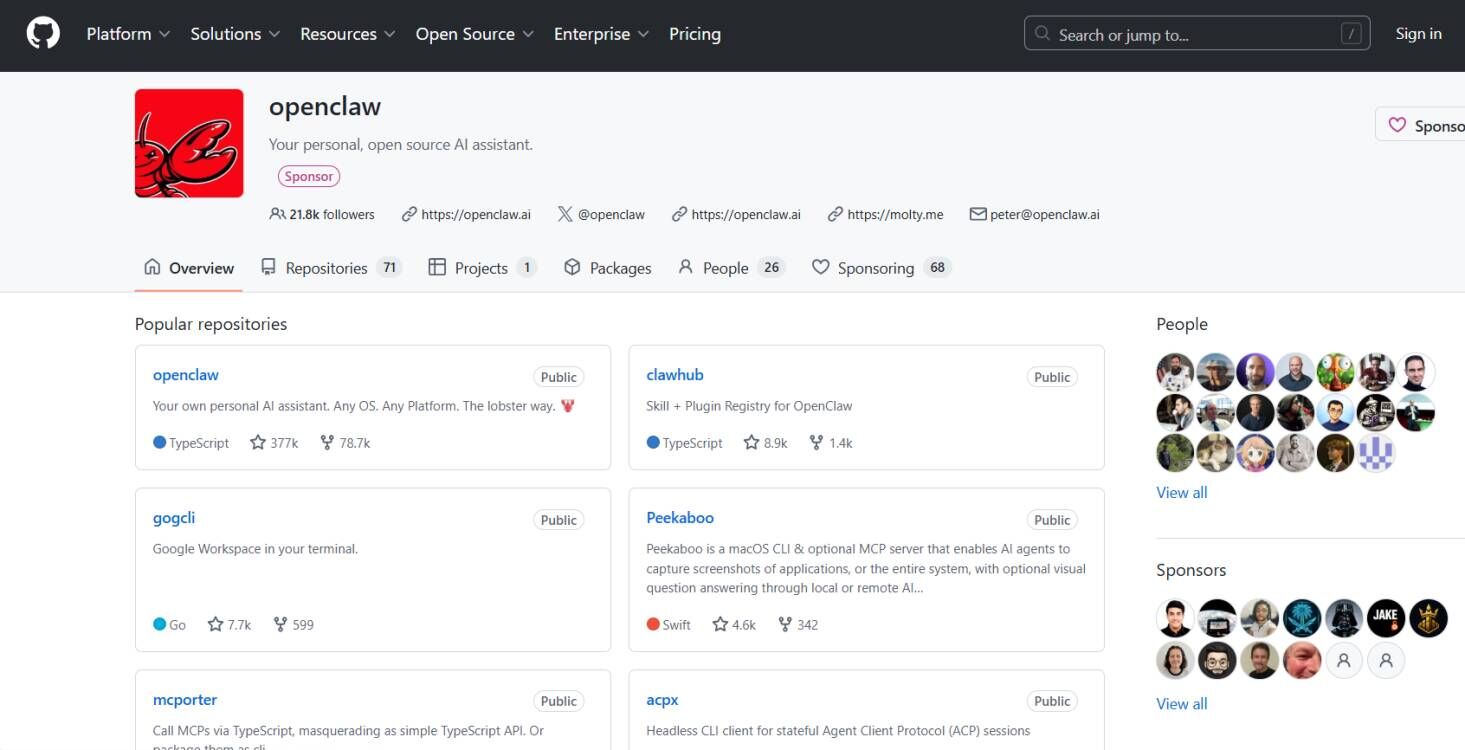Click View all under Sponsors
This screenshot has height=750, width=1465.
[x=1181, y=703]
